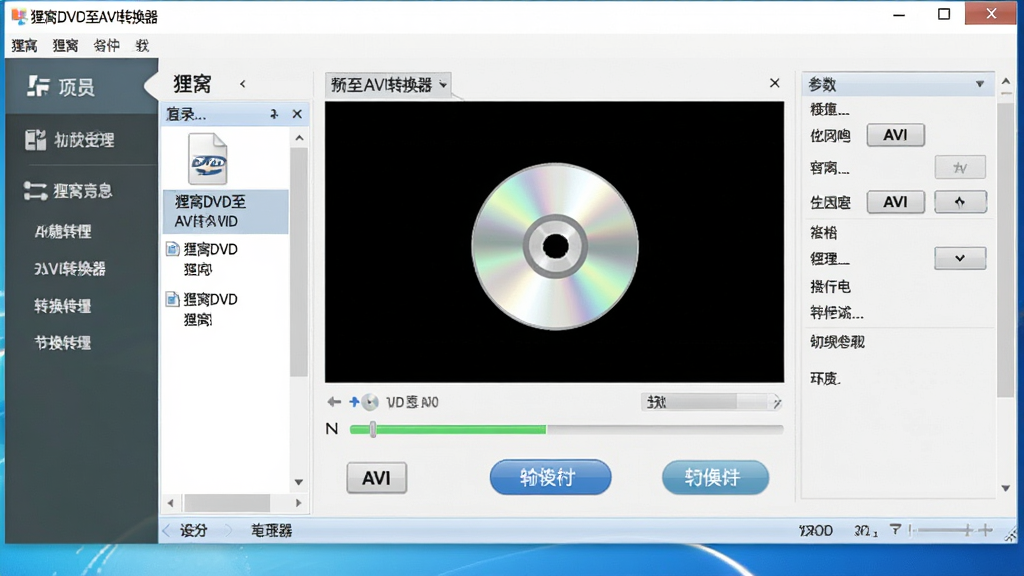This screenshot has height=576, width=1024.
Task: Click the zoom plus icon in status bar
Action: pos(986,530)
